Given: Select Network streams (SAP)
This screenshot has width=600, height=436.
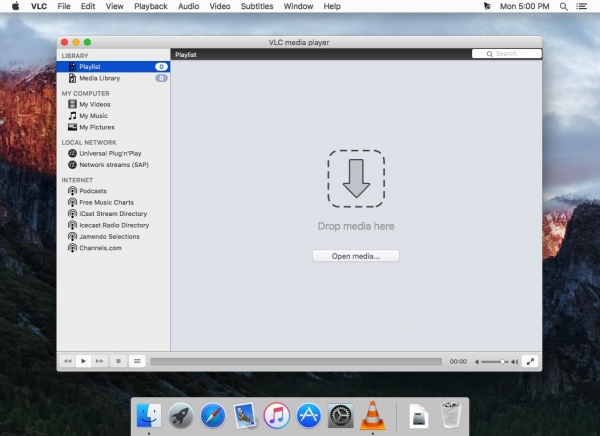Looking at the screenshot, I should click(113, 165).
